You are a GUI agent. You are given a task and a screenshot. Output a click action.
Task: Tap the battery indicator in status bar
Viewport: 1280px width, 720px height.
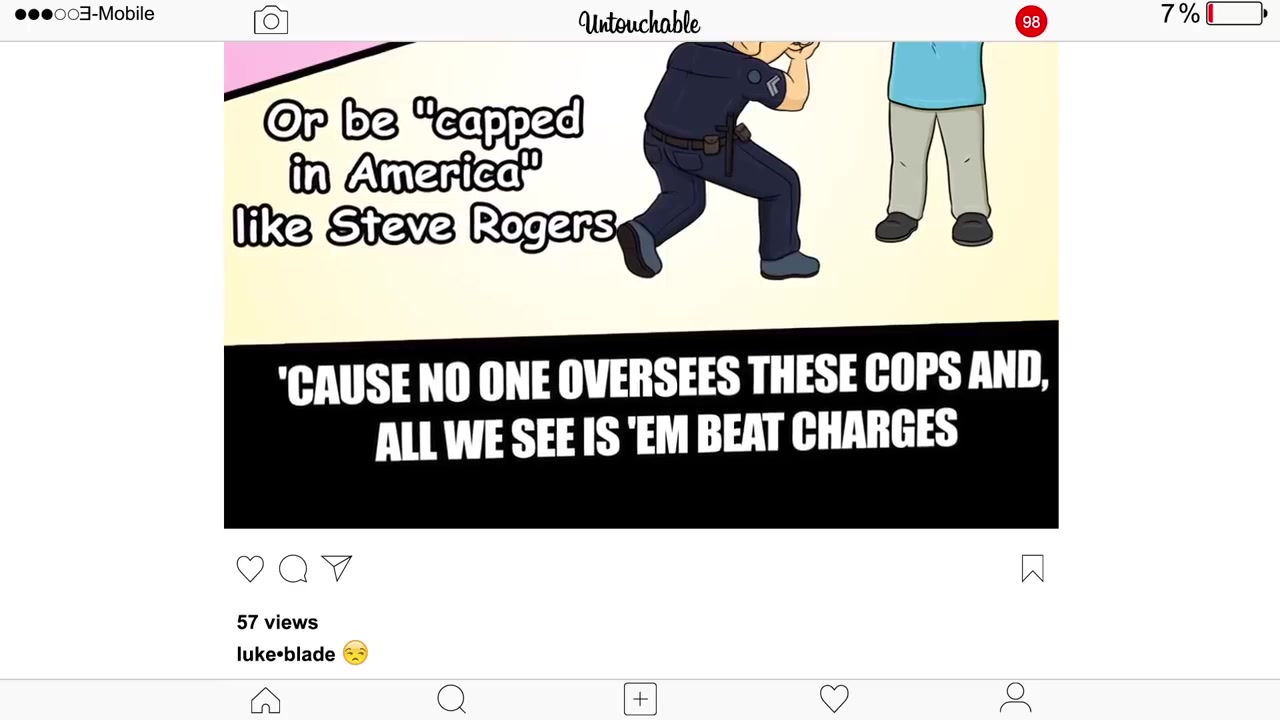click(x=1238, y=14)
